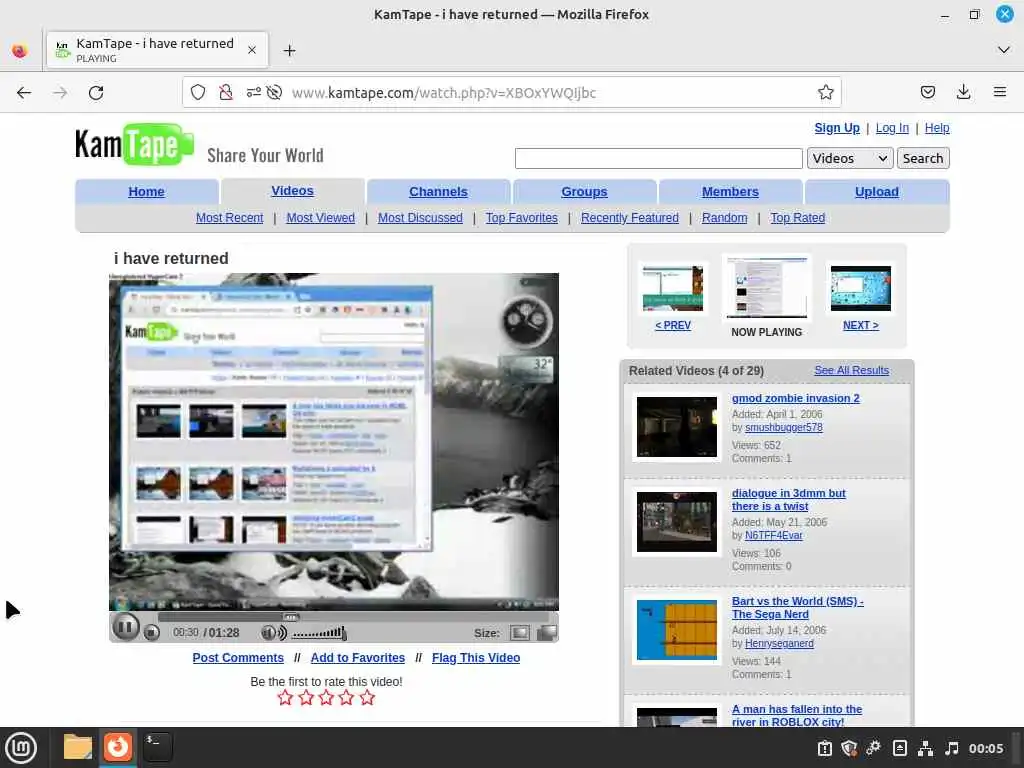Click the KamTape logo

pyautogui.click(x=135, y=144)
